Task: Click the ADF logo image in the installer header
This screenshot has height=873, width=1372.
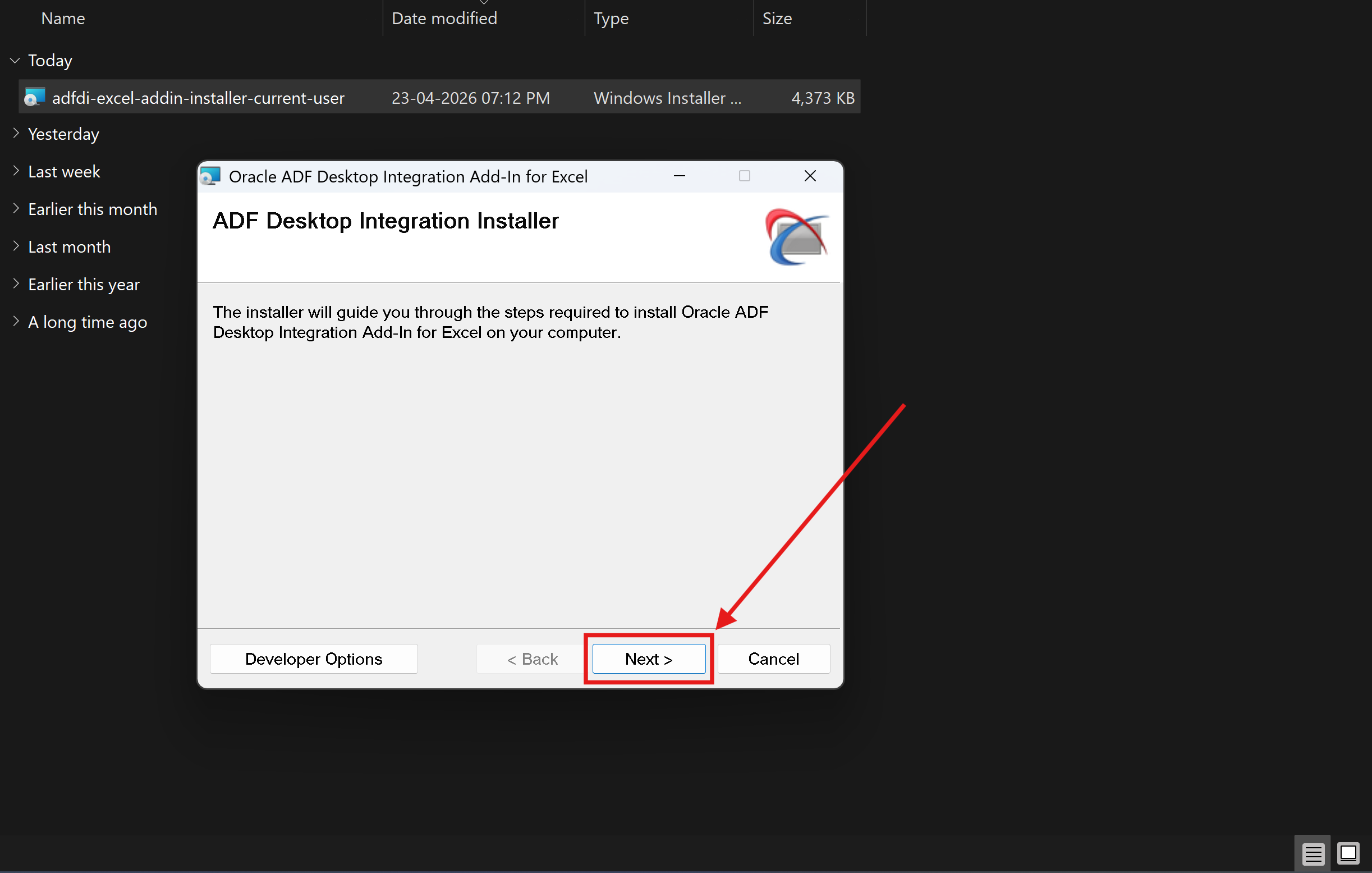Action: click(x=796, y=237)
